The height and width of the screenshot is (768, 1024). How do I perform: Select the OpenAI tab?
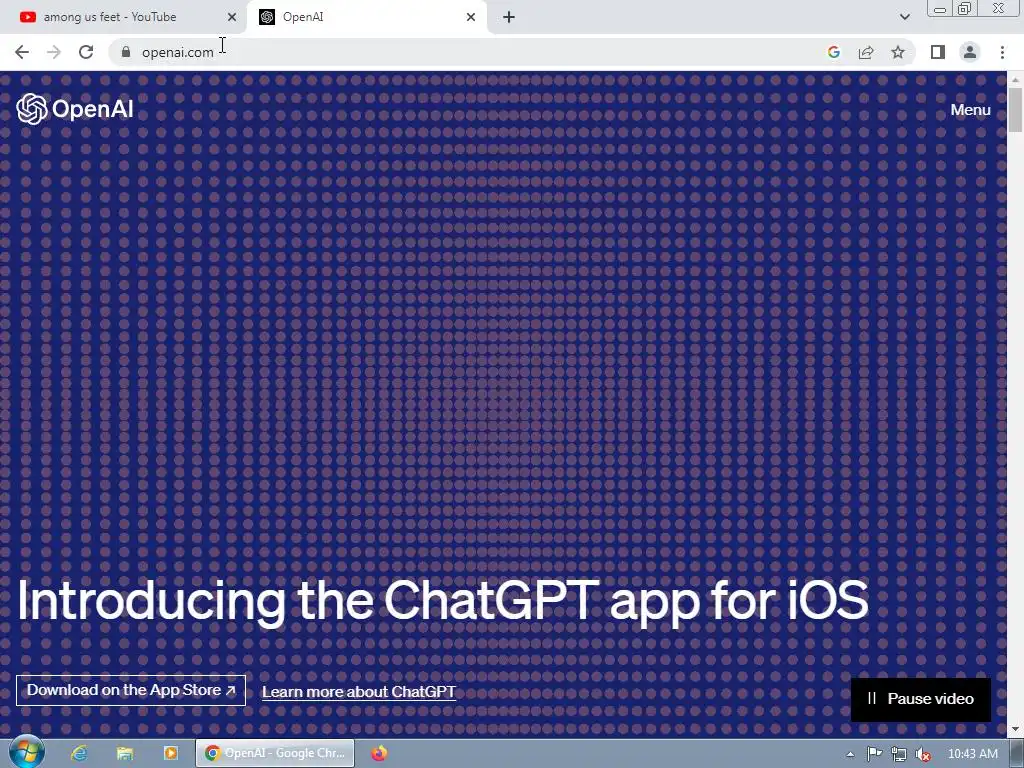click(366, 17)
